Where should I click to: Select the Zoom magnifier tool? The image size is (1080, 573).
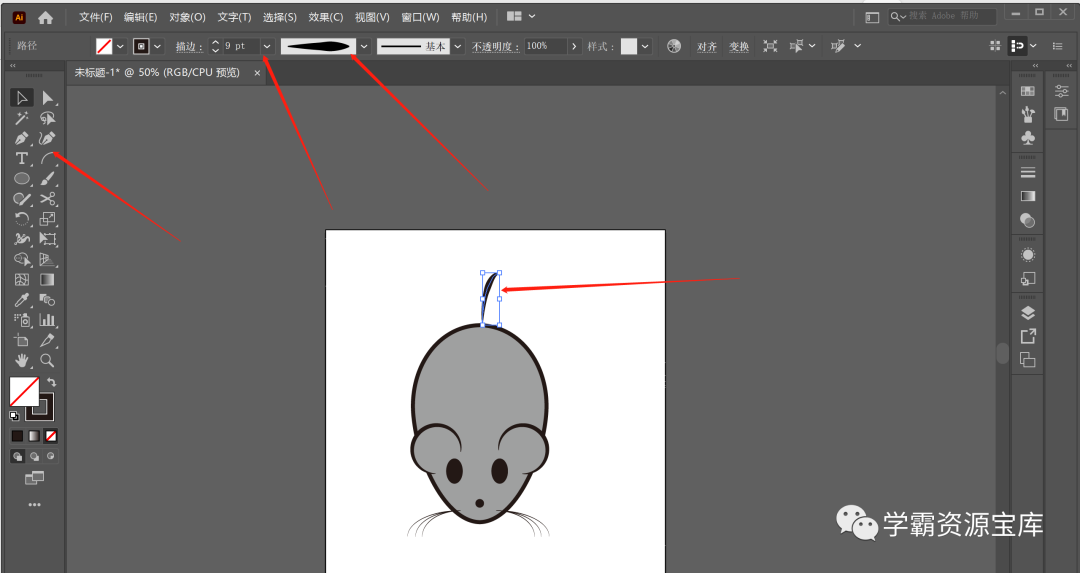[x=47, y=360]
